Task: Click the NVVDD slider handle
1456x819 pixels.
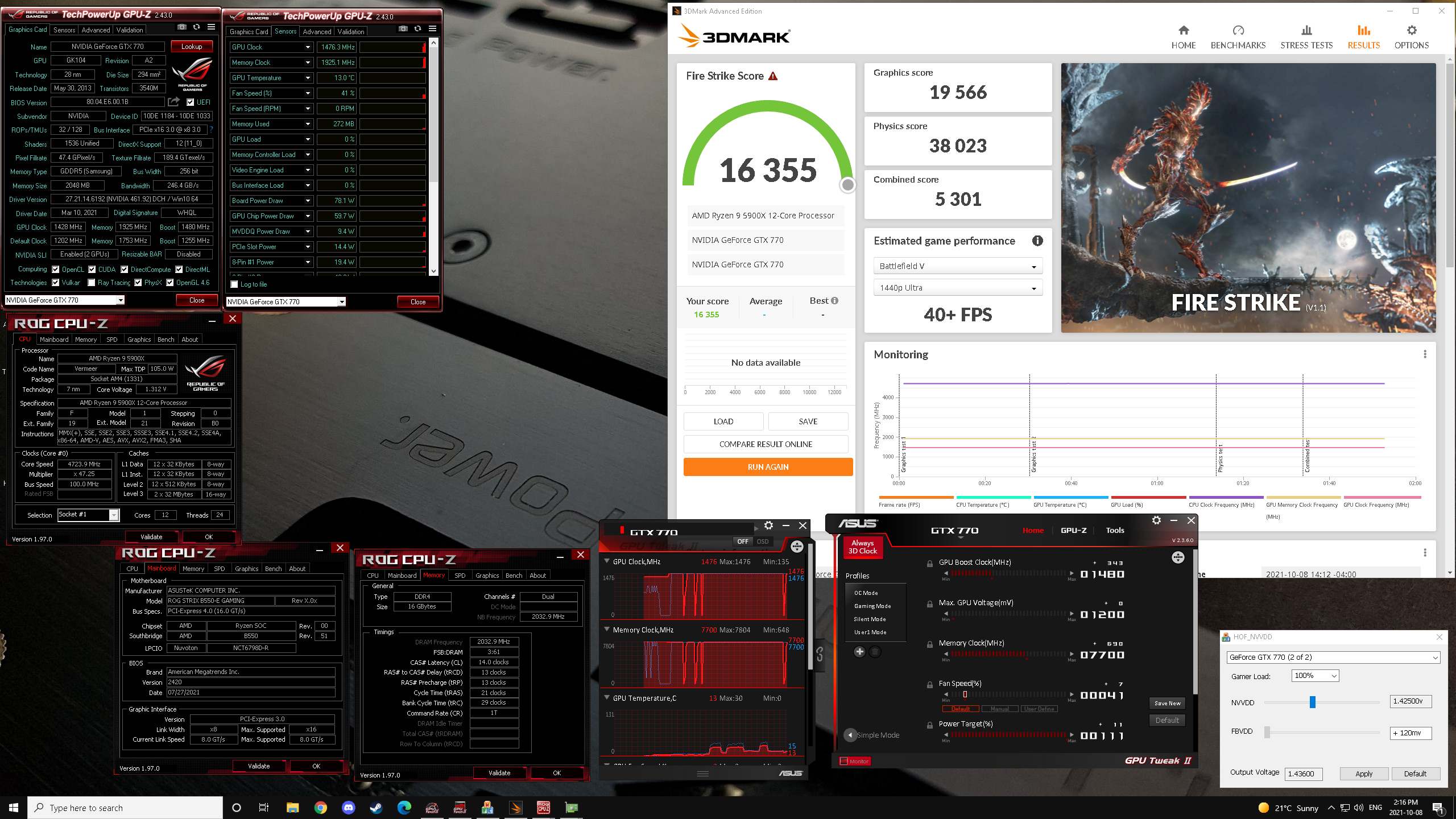Action: click(1313, 702)
